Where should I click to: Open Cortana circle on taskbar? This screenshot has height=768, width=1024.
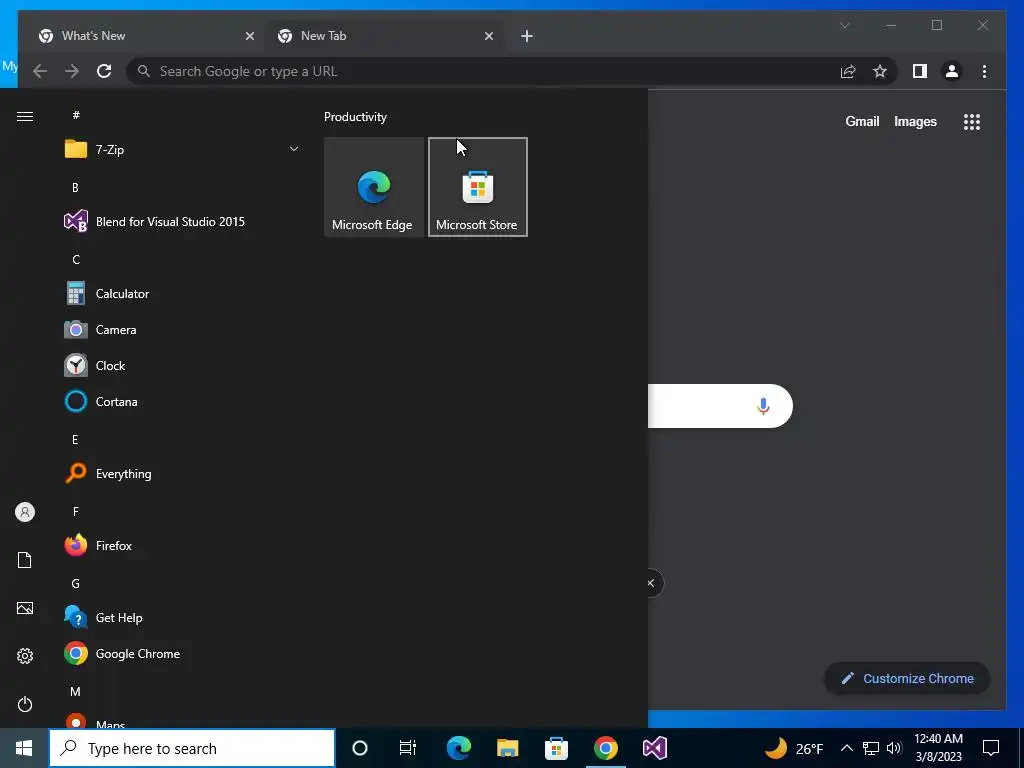360,748
